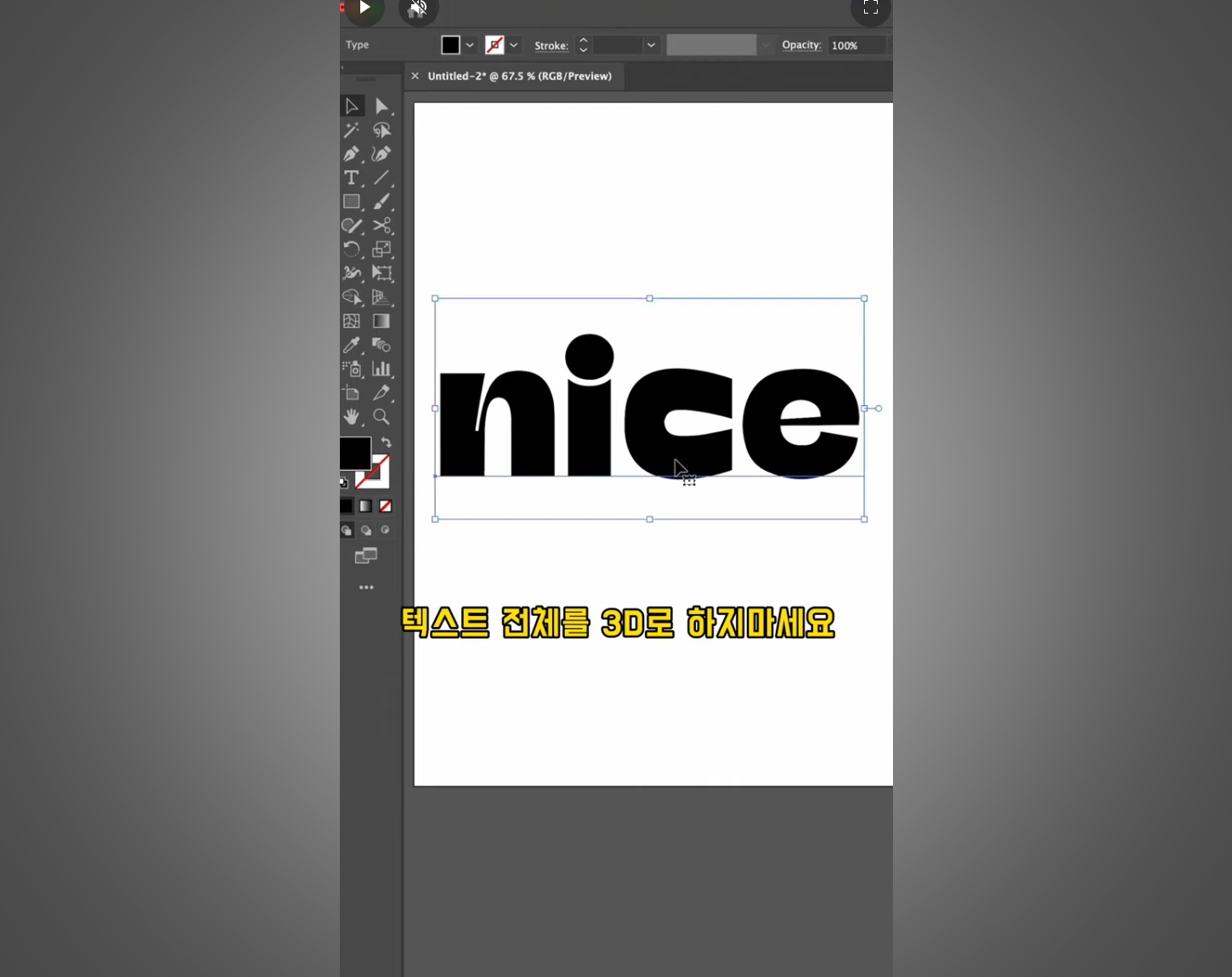This screenshot has height=977, width=1232.
Task: Choose the Scissors tool
Action: click(381, 226)
